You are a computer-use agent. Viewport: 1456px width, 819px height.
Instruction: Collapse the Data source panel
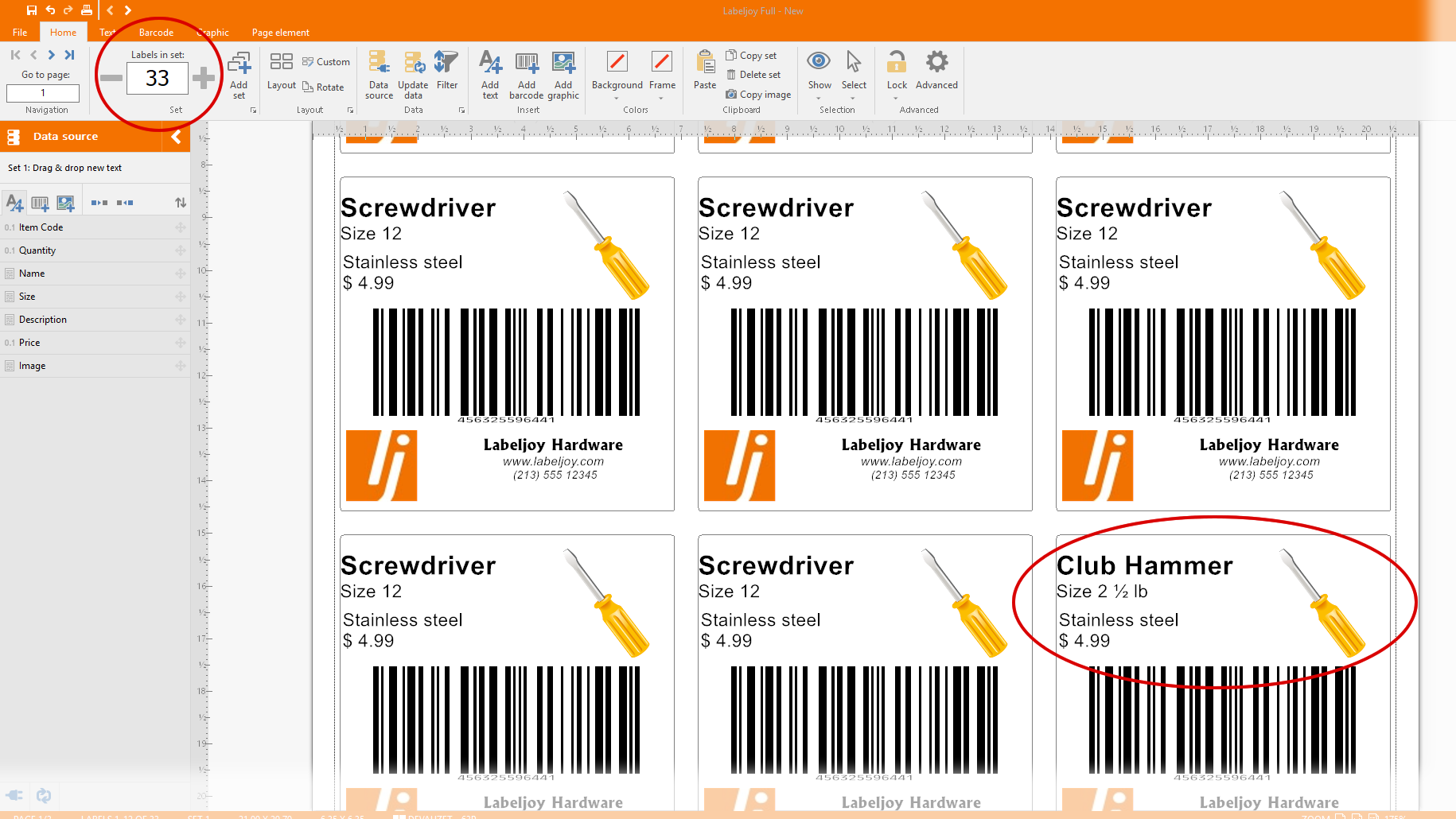click(x=176, y=137)
